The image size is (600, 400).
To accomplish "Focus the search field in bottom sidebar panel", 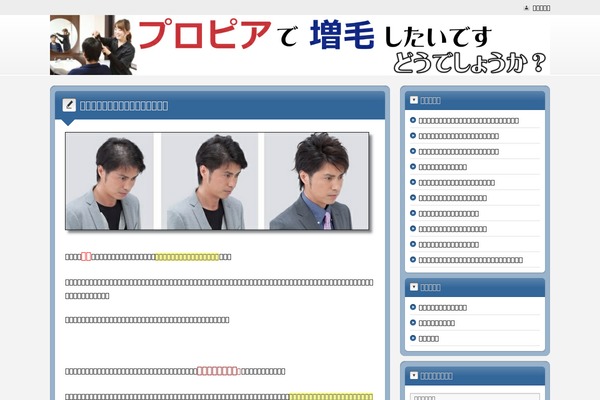I will coord(475,397).
